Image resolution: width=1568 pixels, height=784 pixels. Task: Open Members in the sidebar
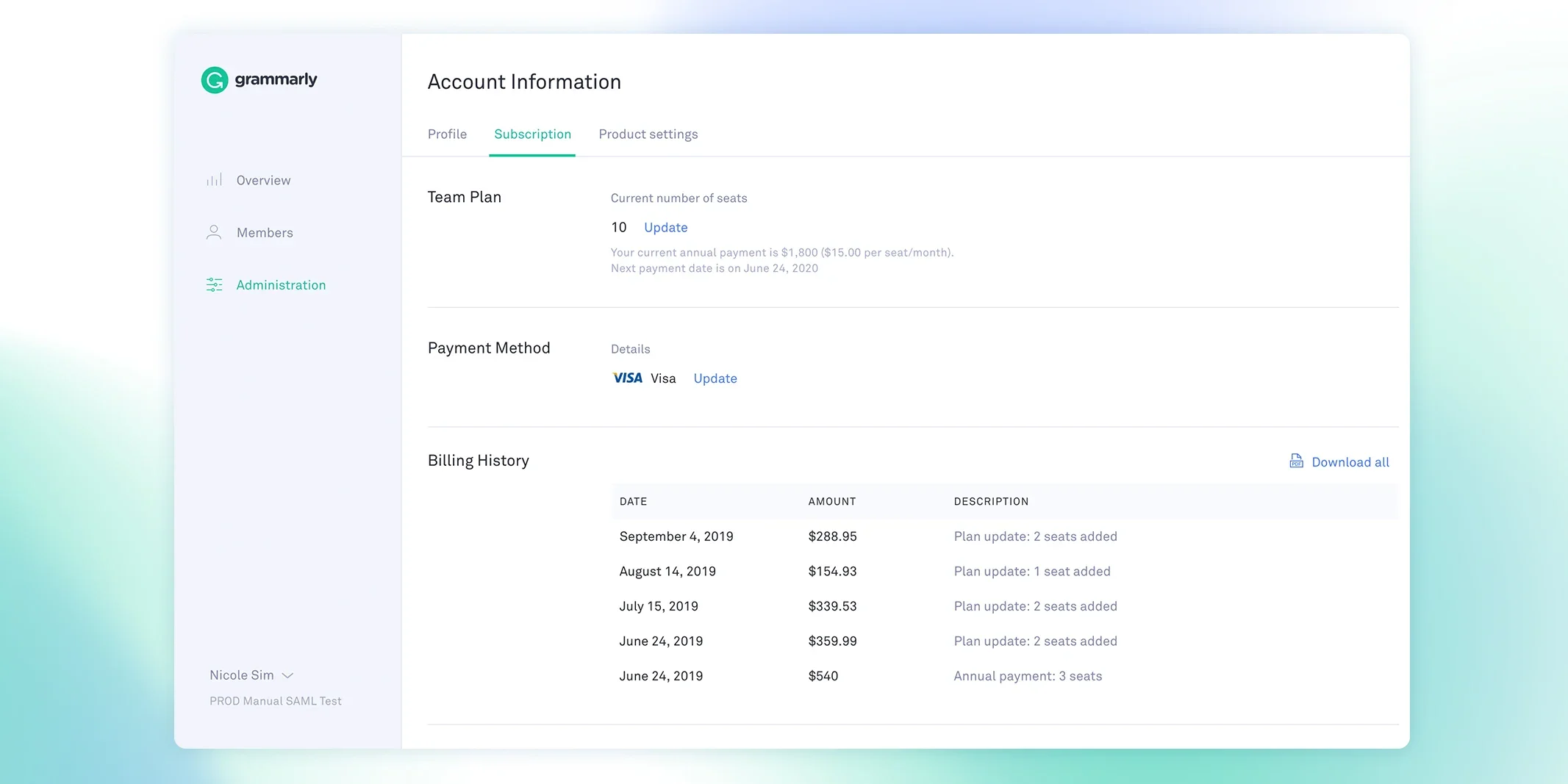[265, 233]
